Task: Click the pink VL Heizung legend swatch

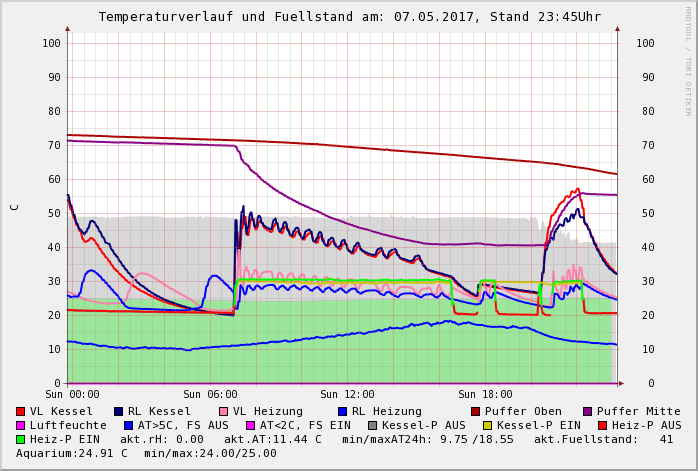Action: coord(223,411)
